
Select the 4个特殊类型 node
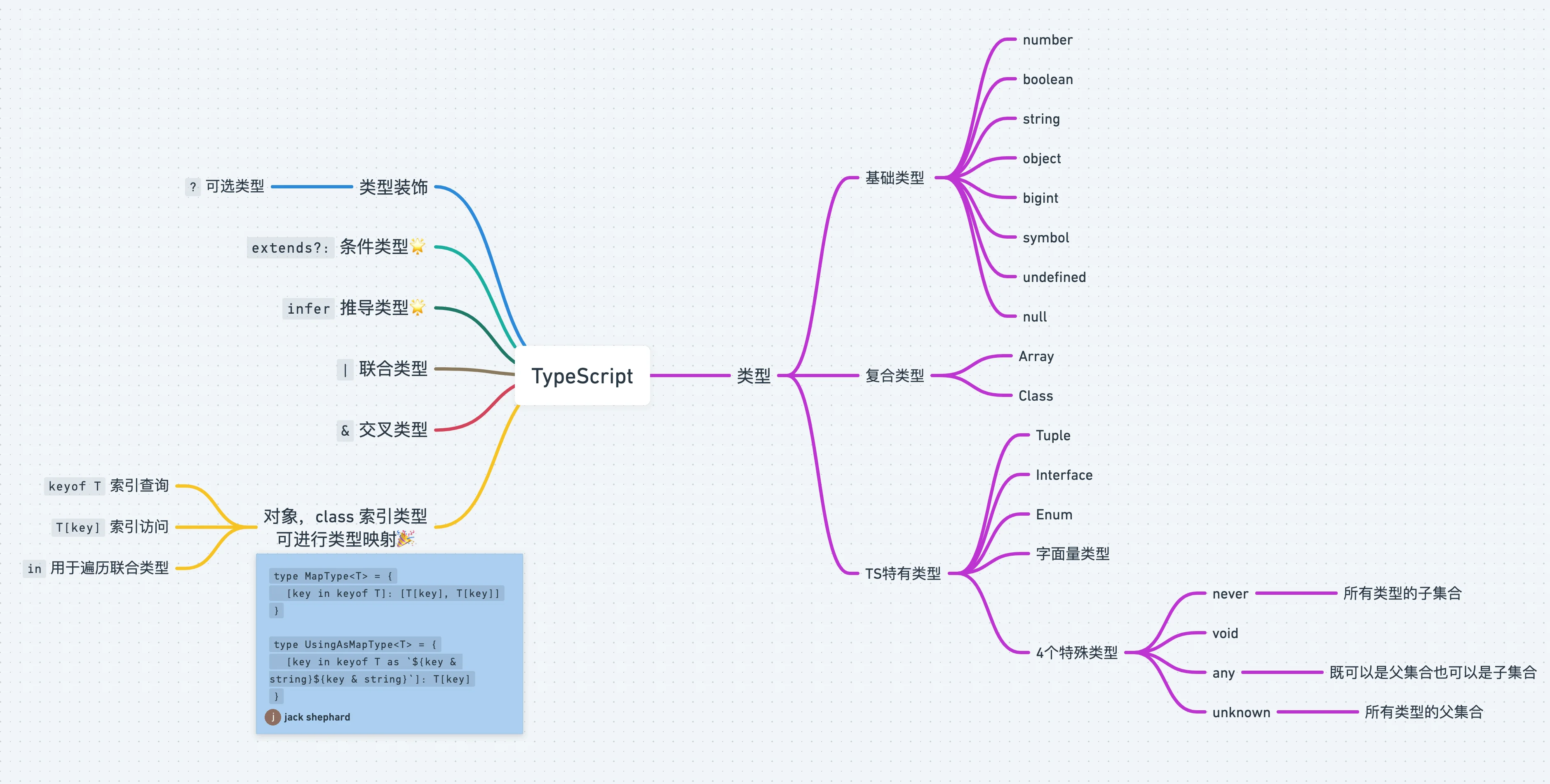[x=1076, y=652]
